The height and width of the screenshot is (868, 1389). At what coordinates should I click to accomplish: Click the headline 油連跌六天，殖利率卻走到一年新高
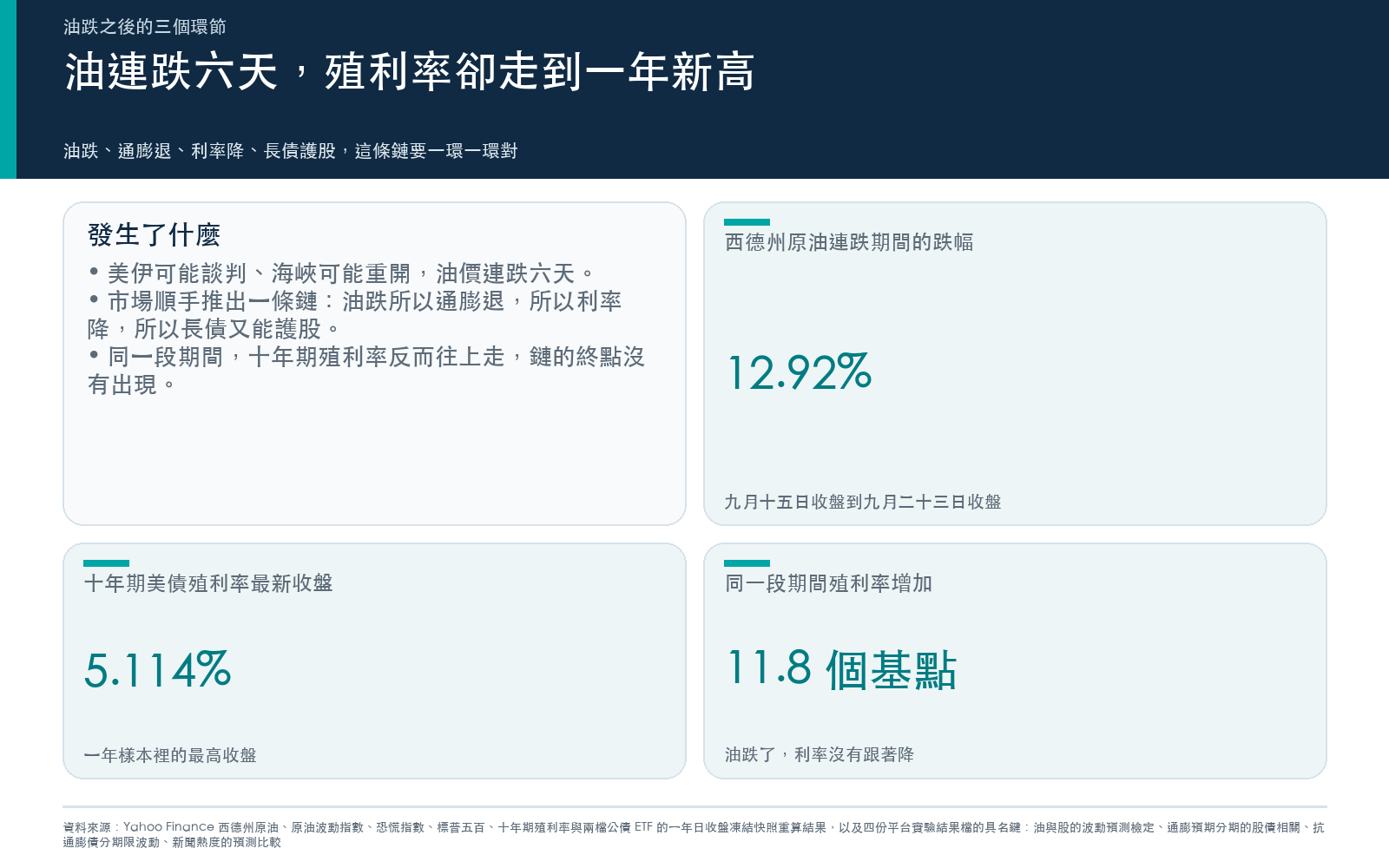coord(410,71)
